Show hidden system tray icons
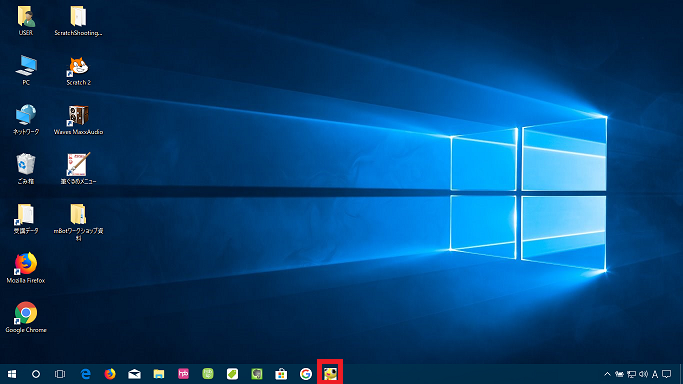The width and height of the screenshot is (683, 384). tap(607, 374)
